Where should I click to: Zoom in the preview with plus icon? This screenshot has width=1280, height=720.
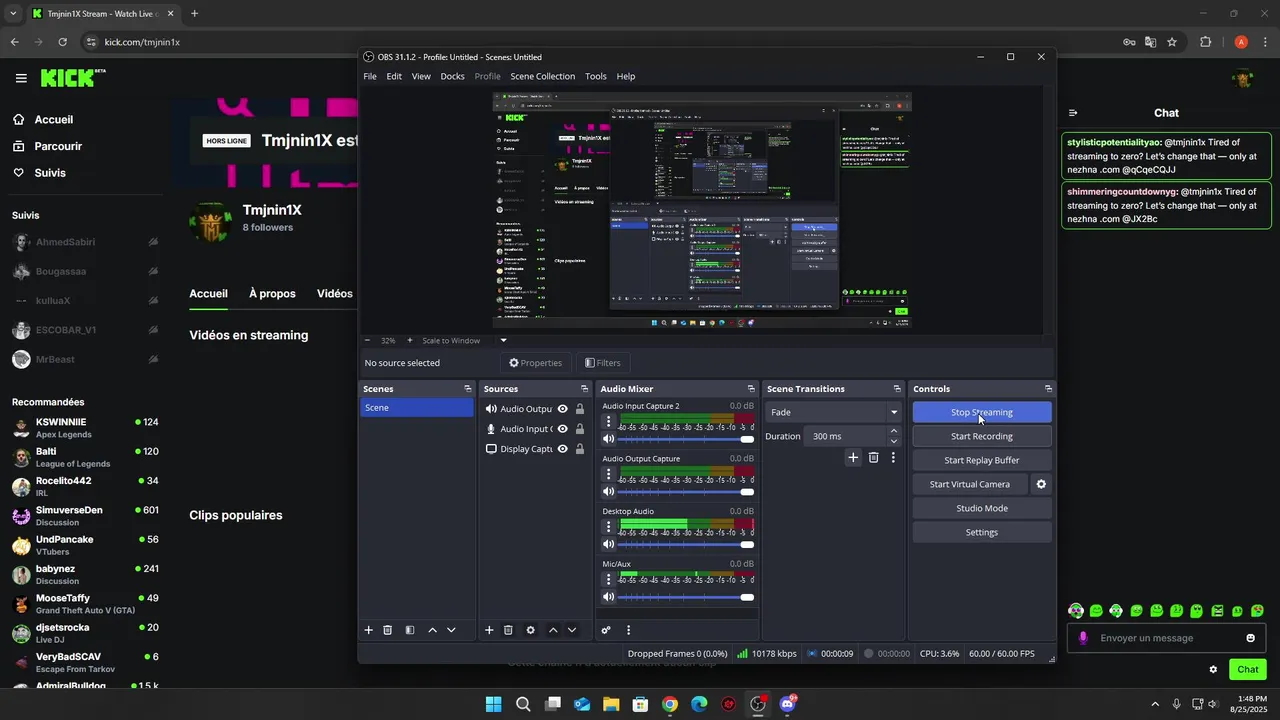pos(409,340)
